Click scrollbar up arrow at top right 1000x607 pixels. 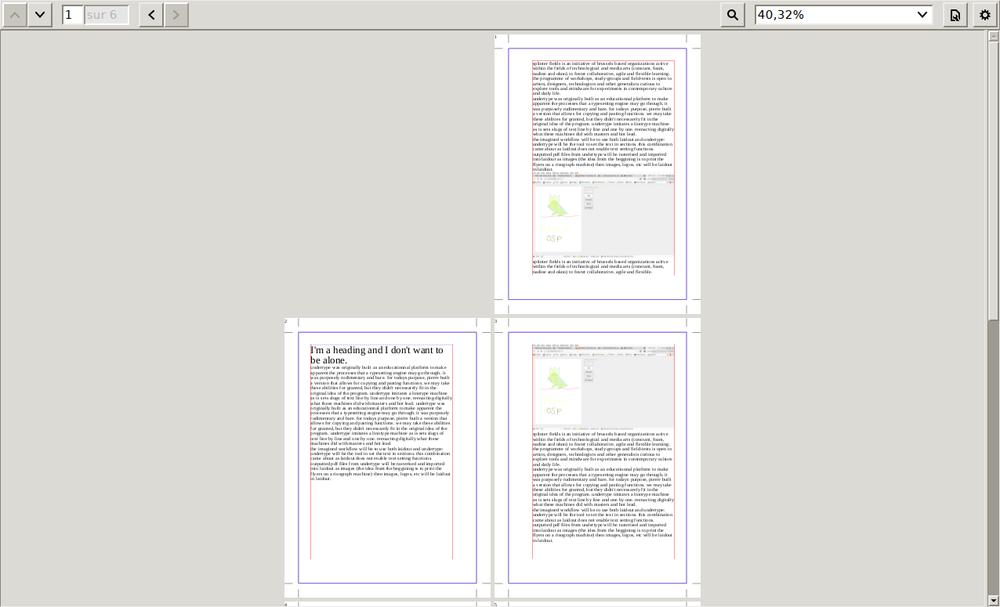(x=993, y=37)
